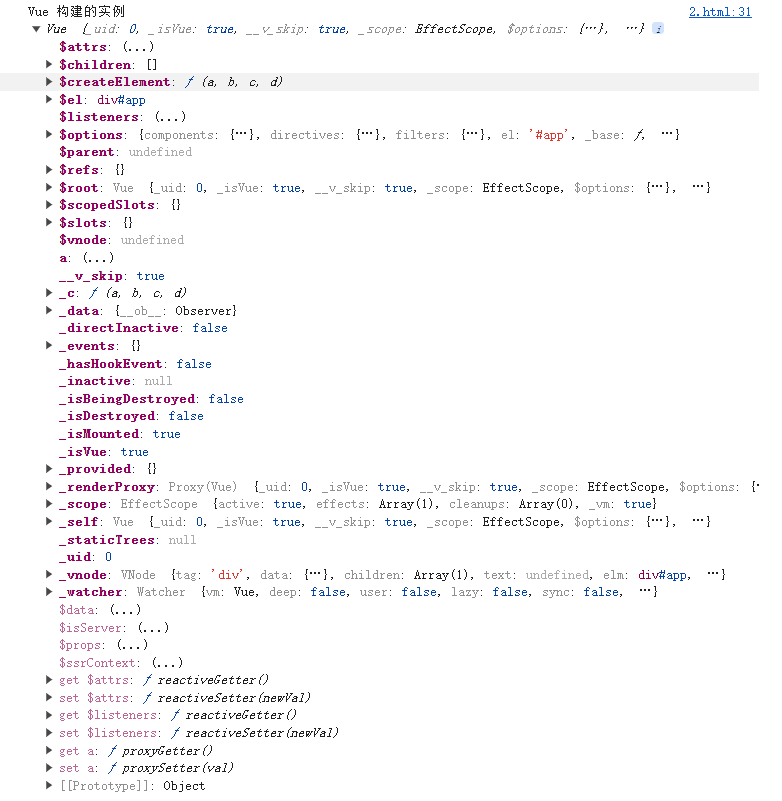
Task: Expand the $options object
Action: (49, 134)
